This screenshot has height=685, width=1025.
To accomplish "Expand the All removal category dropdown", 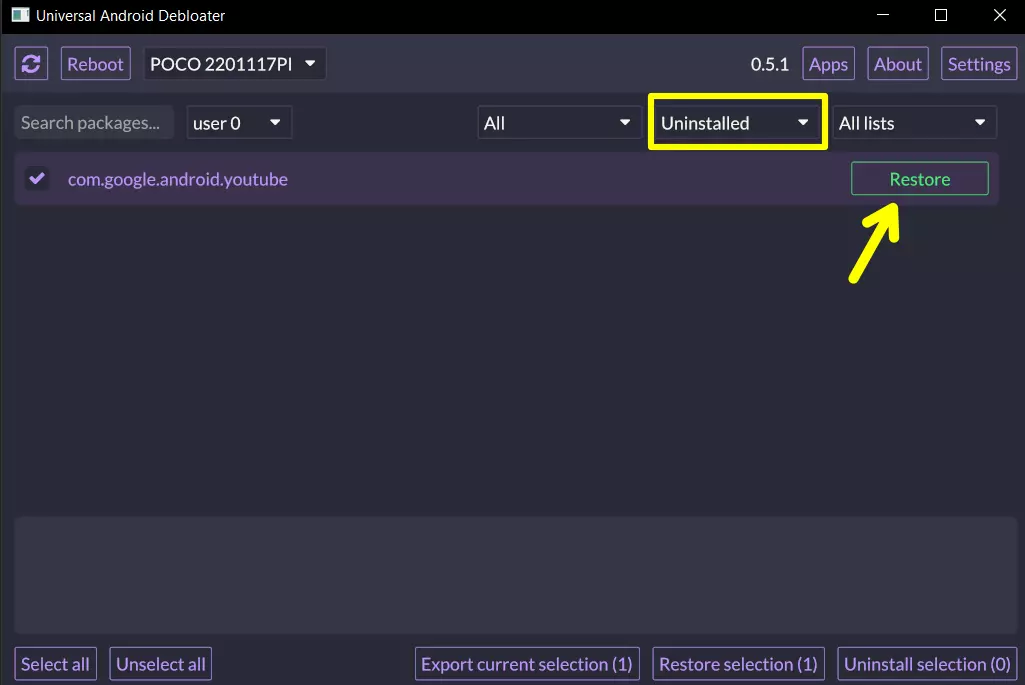I will (x=558, y=123).
